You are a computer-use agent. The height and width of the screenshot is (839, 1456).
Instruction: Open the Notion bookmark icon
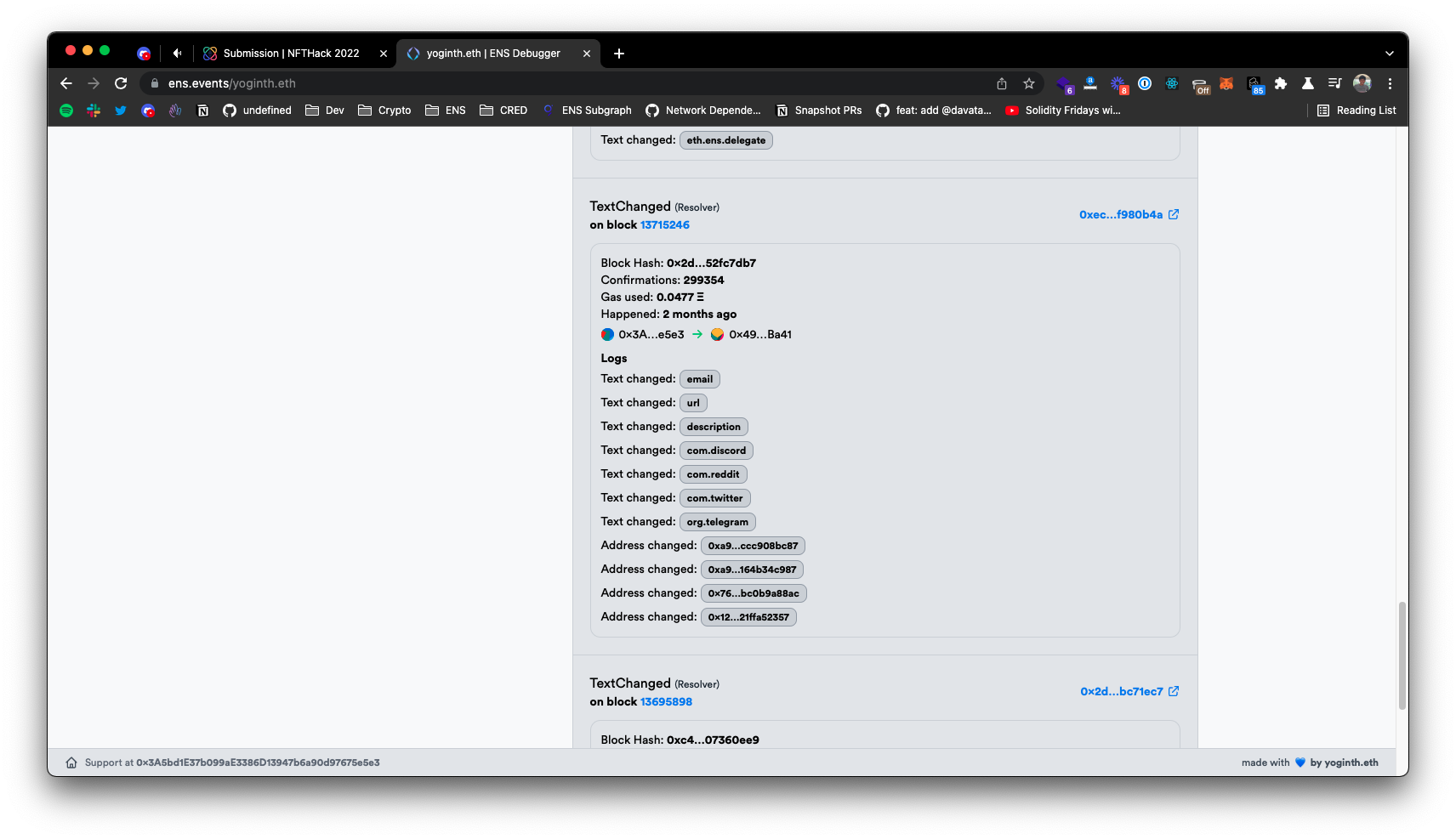click(x=202, y=111)
